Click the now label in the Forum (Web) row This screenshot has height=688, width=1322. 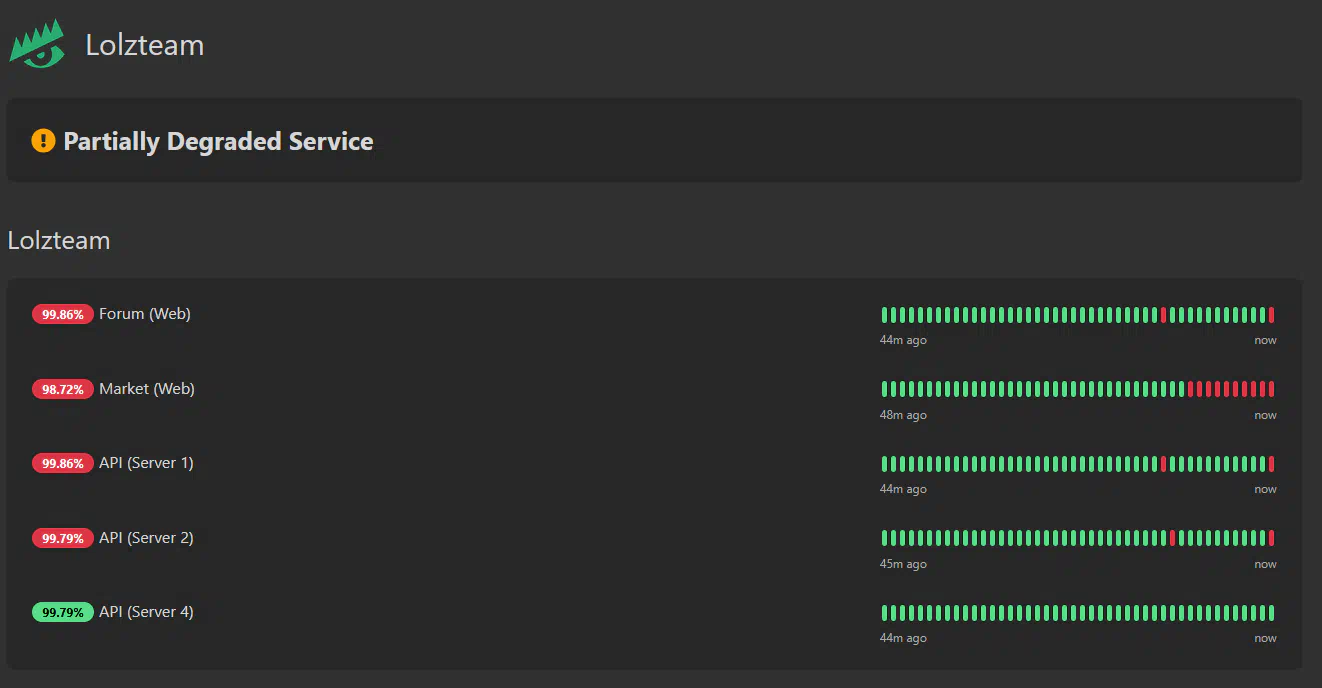coord(1265,341)
